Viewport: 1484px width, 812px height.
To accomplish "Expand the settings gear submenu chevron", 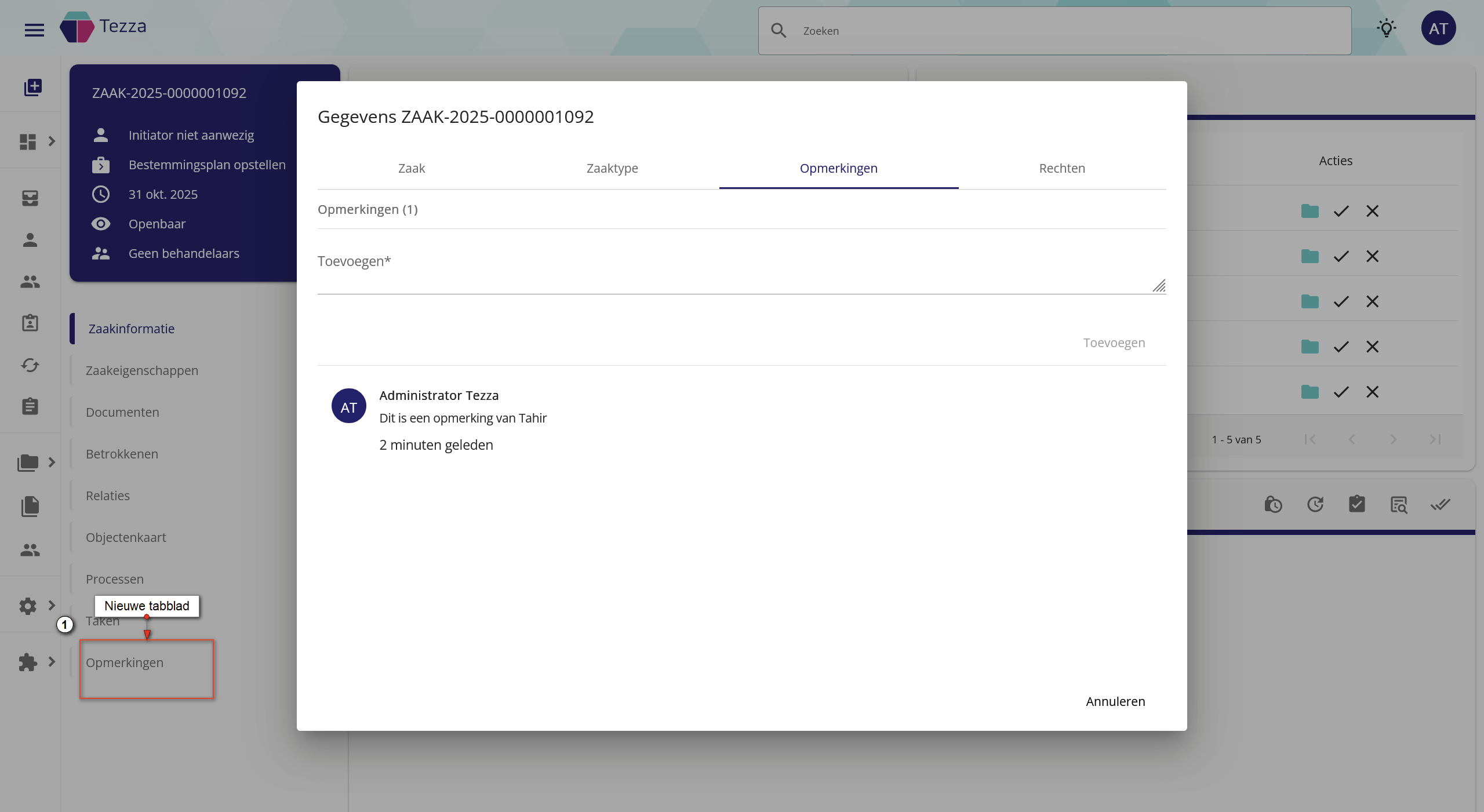I will coord(52,606).
